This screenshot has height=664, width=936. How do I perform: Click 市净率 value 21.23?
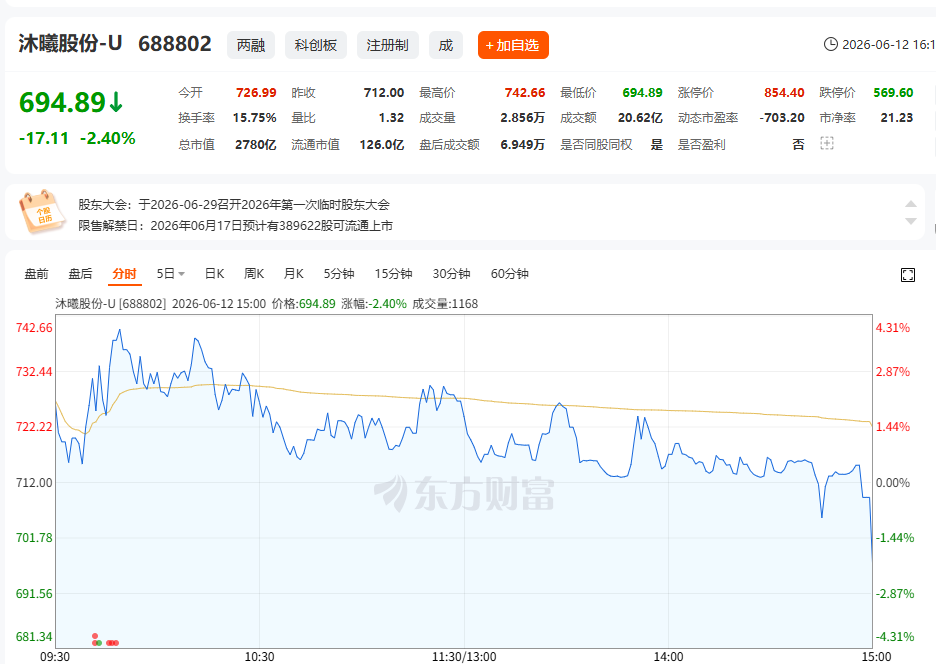click(x=897, y=118)
